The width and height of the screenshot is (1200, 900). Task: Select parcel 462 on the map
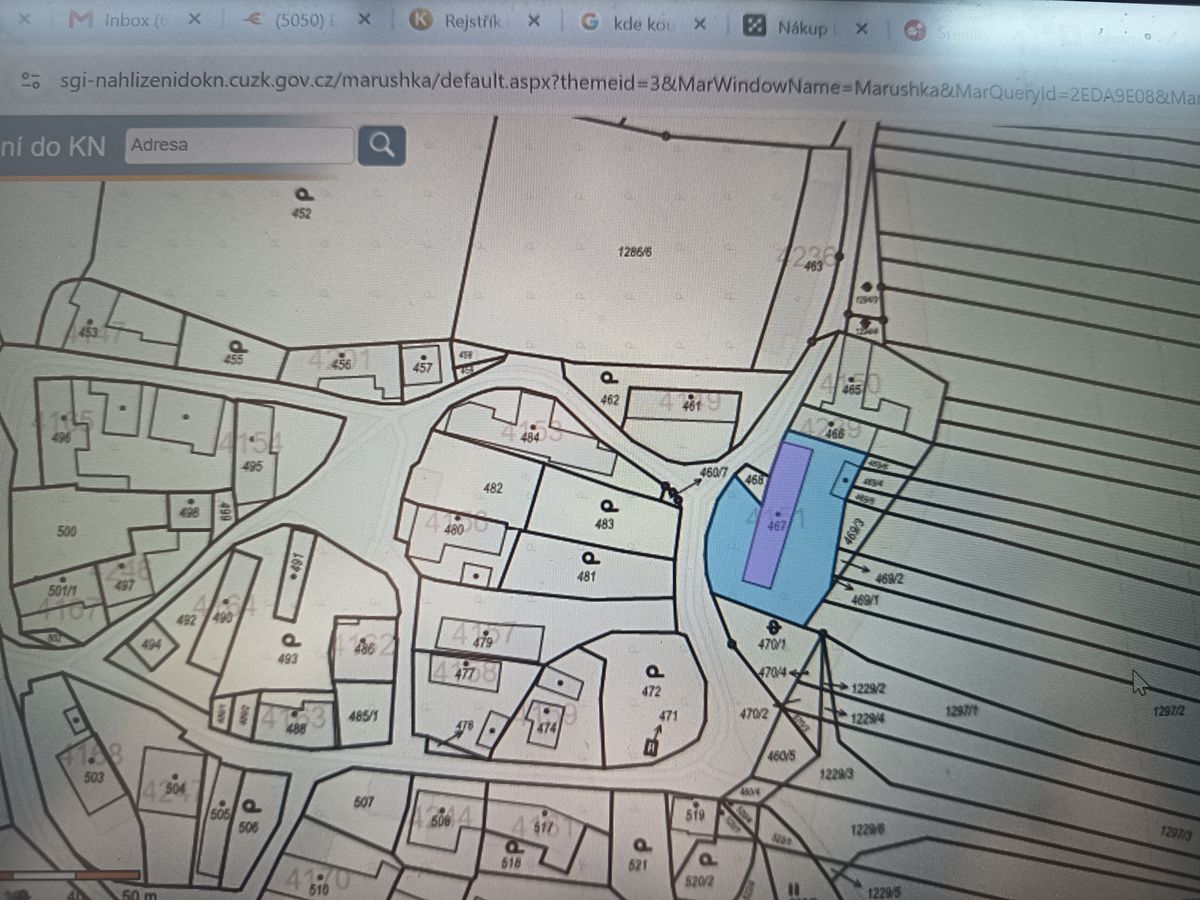pos(610,400)
